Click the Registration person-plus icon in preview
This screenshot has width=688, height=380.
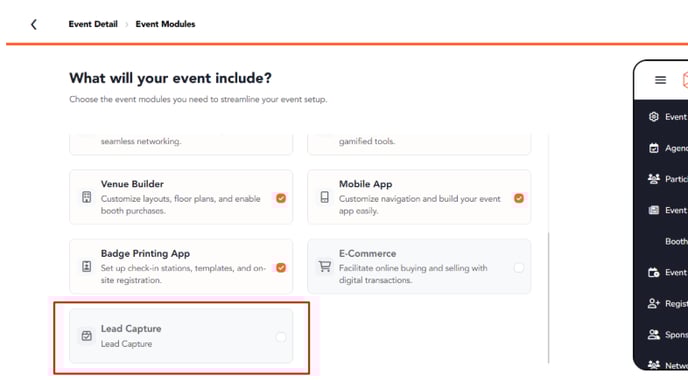[x=654, y=303]
